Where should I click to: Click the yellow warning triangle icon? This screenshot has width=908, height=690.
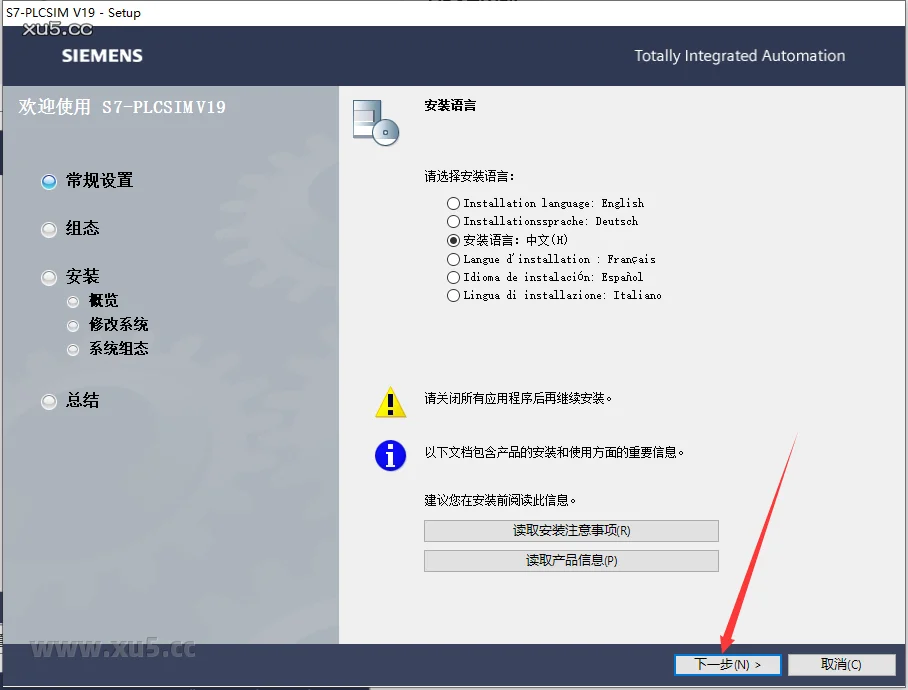click(390, 403)
